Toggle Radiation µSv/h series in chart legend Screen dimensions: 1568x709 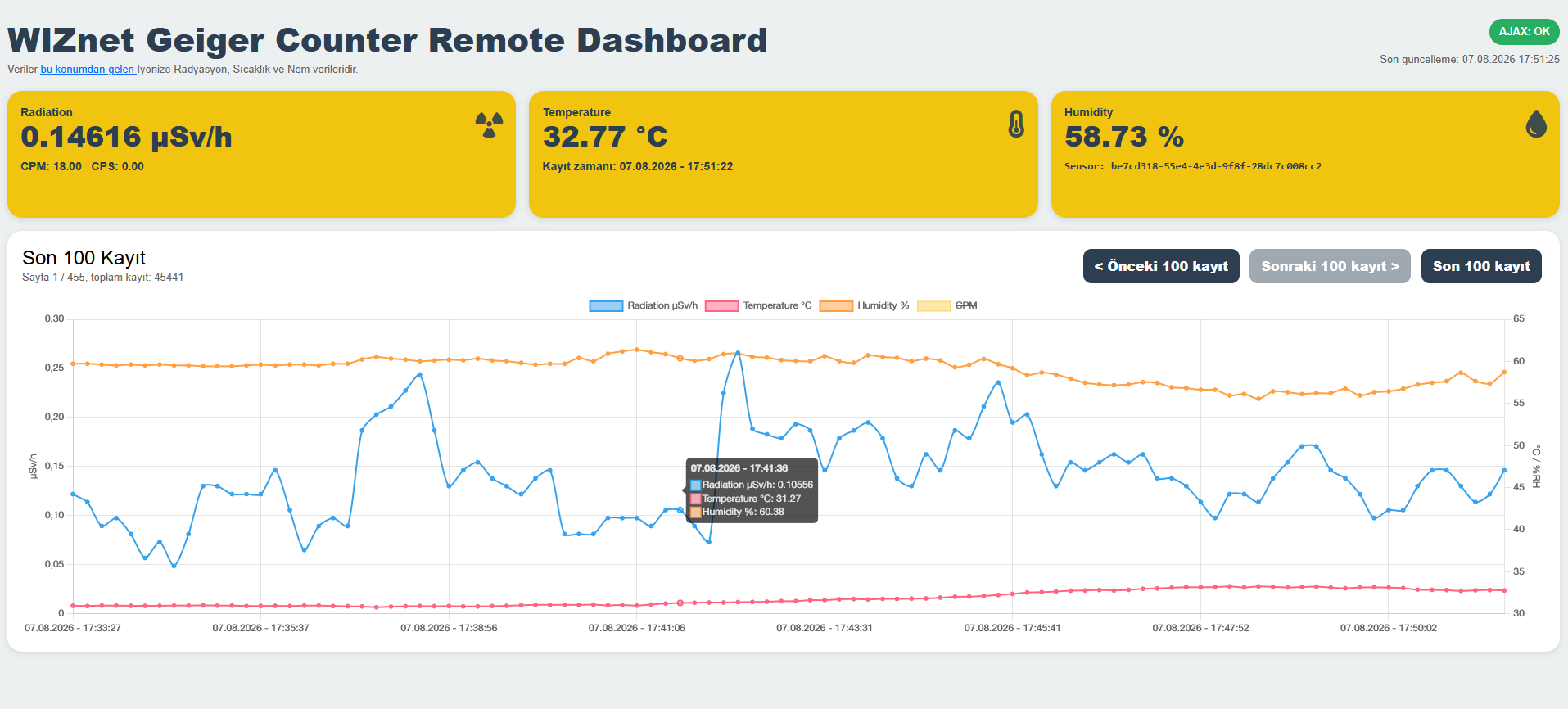pos(644,305)
